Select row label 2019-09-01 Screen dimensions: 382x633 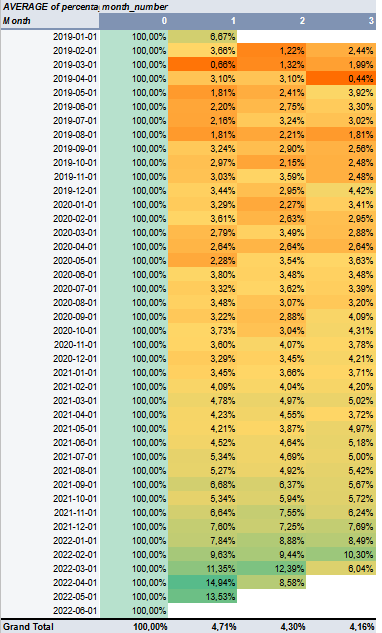point(50,149)
